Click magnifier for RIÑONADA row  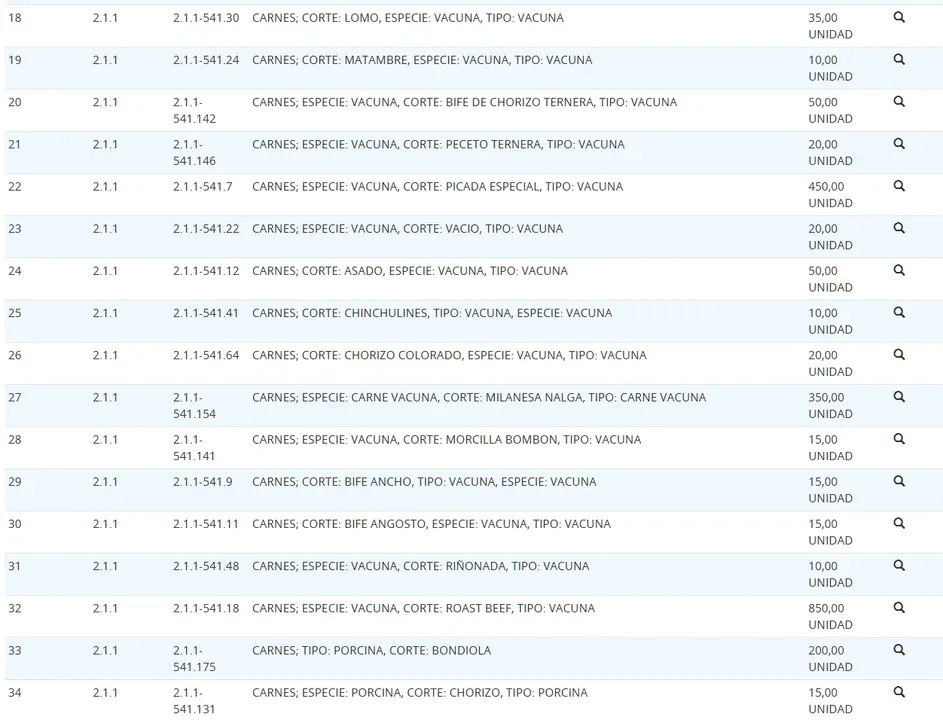point(899,565)
